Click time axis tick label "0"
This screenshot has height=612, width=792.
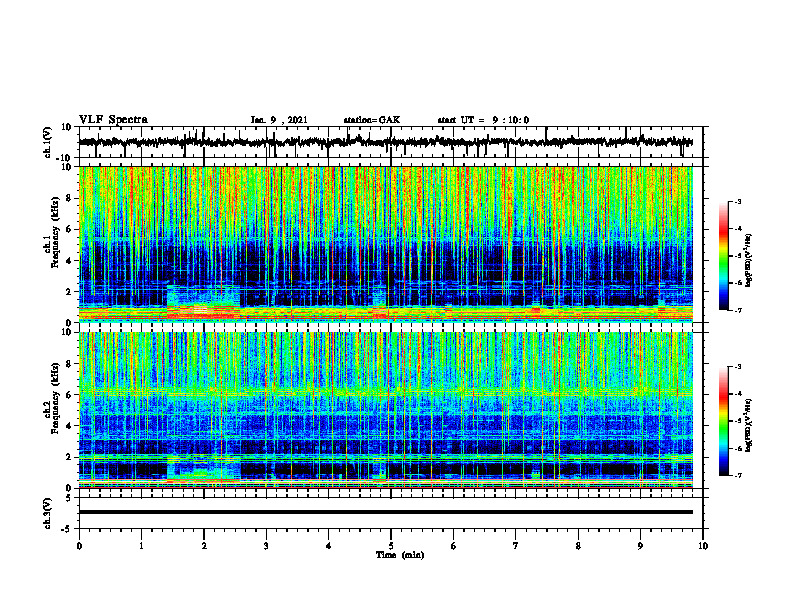(79, 546)
